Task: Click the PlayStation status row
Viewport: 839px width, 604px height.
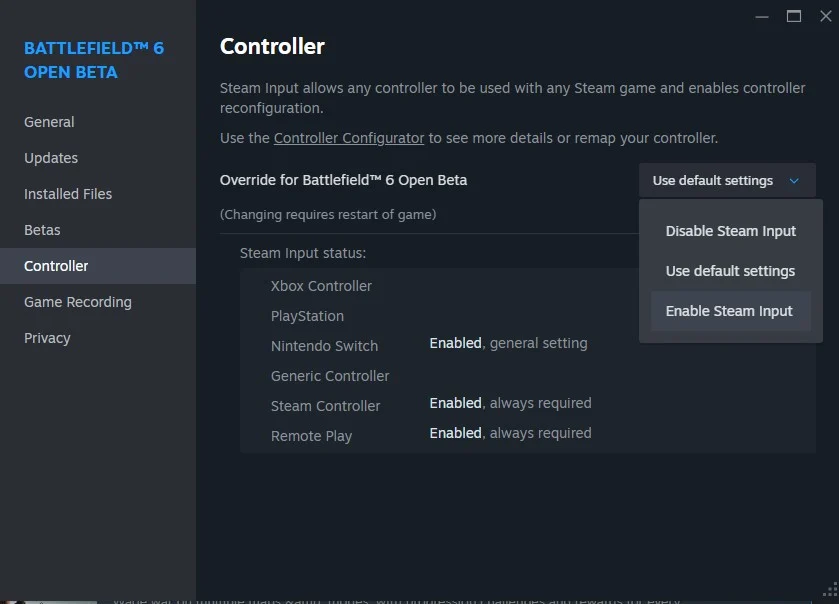Action: [307, 316]
